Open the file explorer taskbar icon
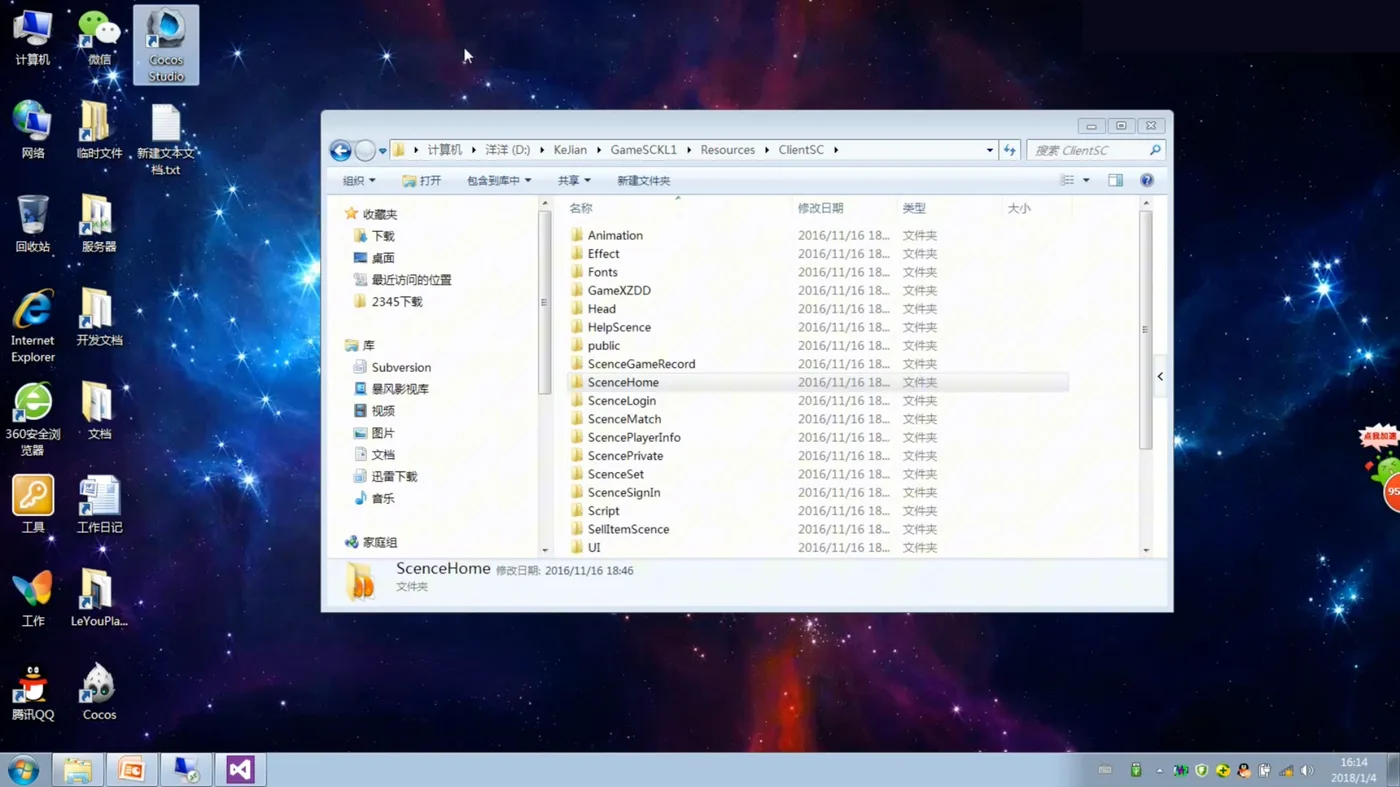Screen dimensions: 1400x787 pyautogui.click(x=77, y=770)
